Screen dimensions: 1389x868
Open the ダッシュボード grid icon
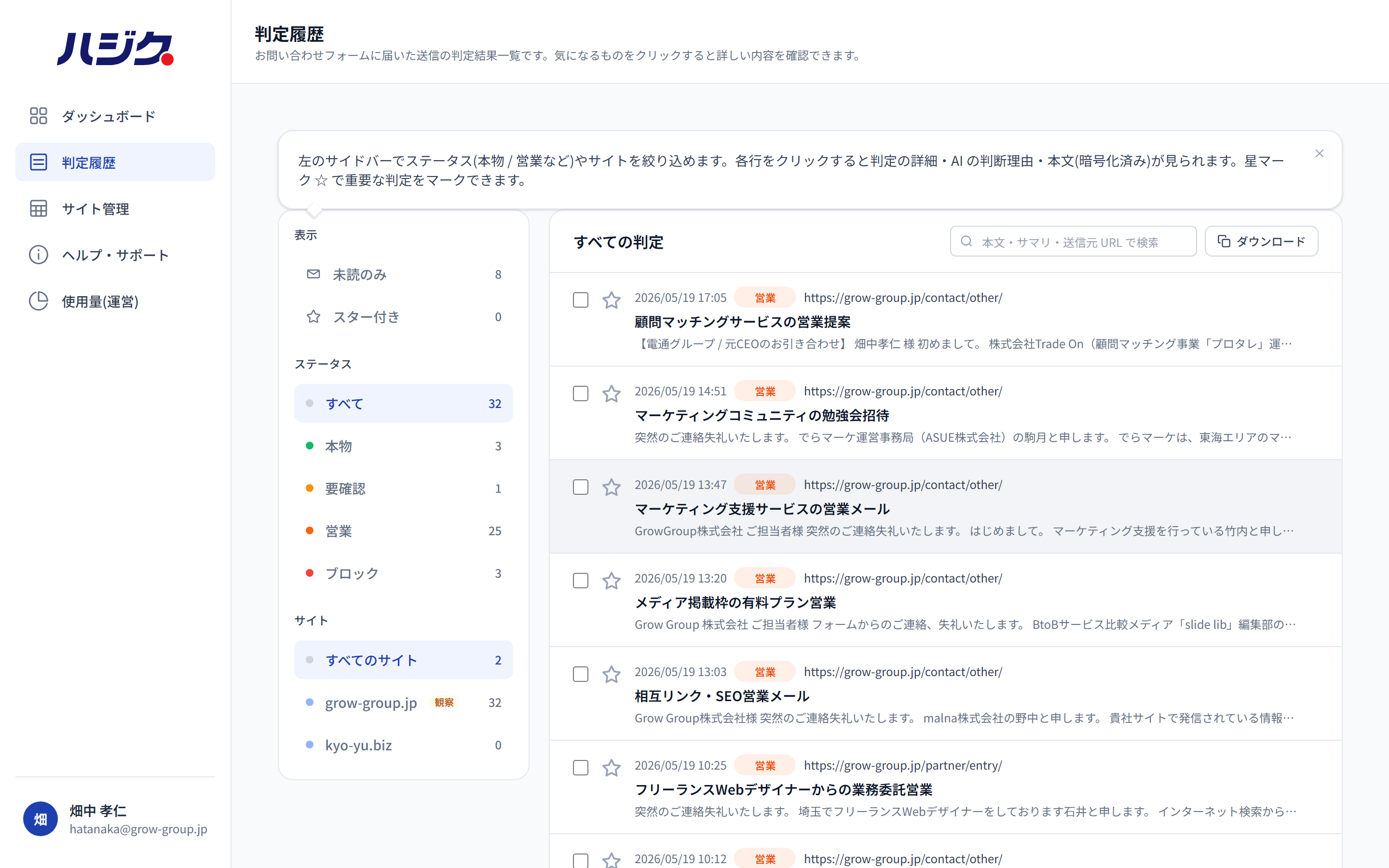tap(39, 116)
